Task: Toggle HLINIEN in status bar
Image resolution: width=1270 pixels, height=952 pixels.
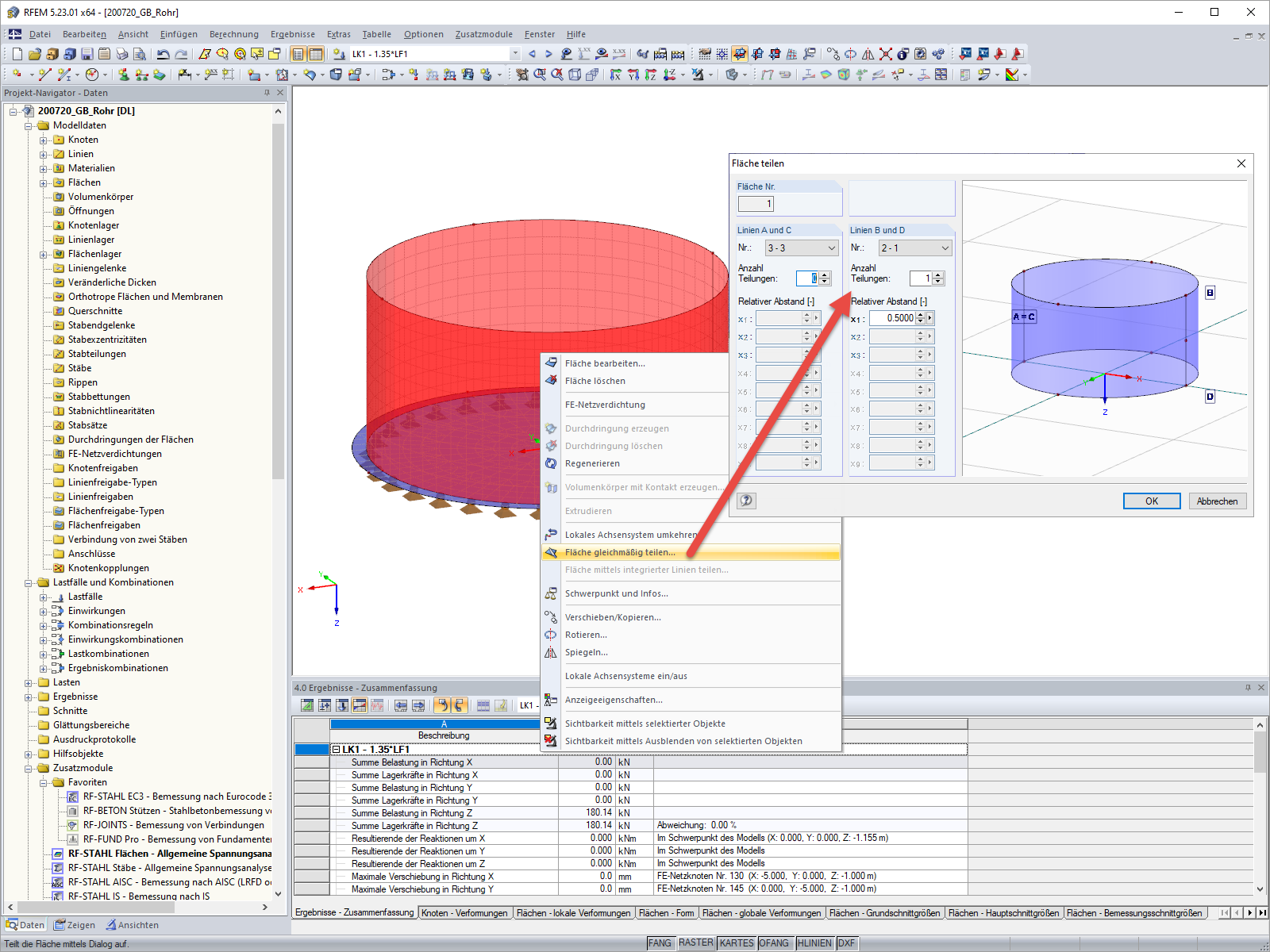Action: pos(814,943)
